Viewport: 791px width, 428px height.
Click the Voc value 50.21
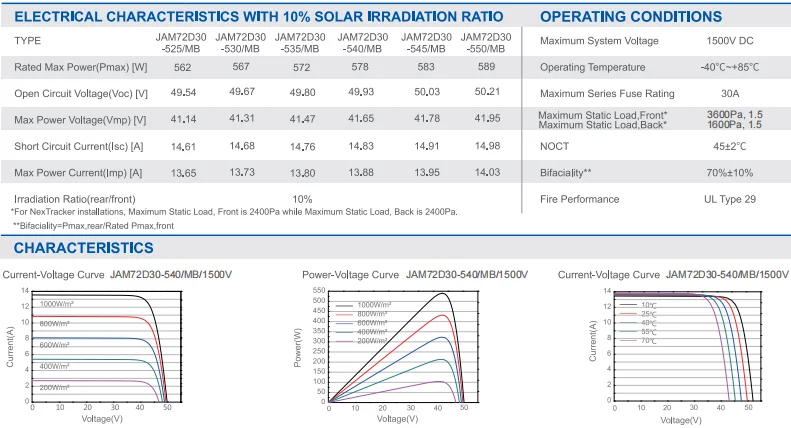pyautogui.click(x=487, y=92)
